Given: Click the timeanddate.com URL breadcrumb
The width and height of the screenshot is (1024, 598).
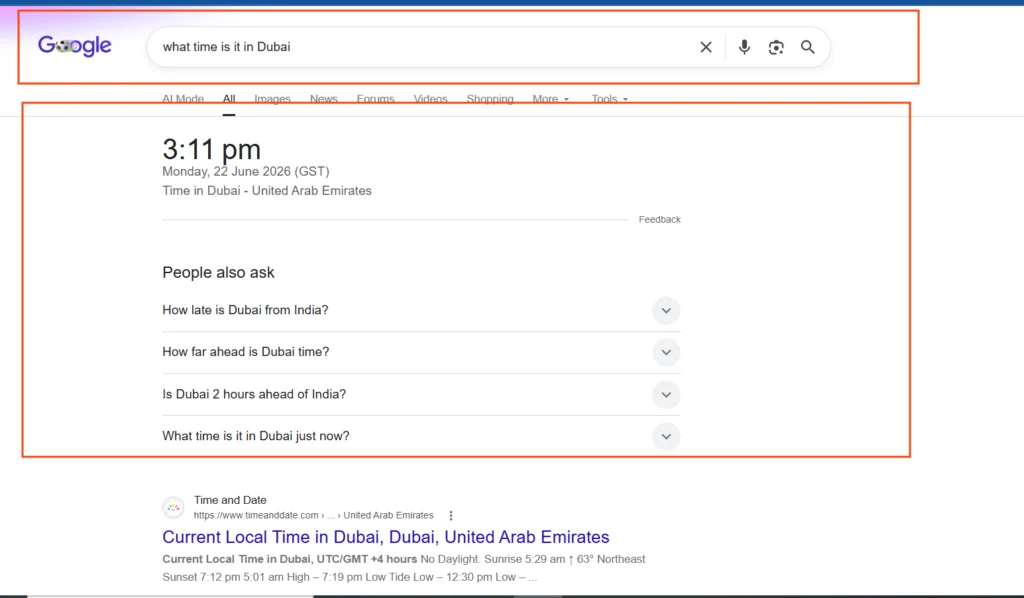Looking at the screenshot, I should click(x=313, y=515).
